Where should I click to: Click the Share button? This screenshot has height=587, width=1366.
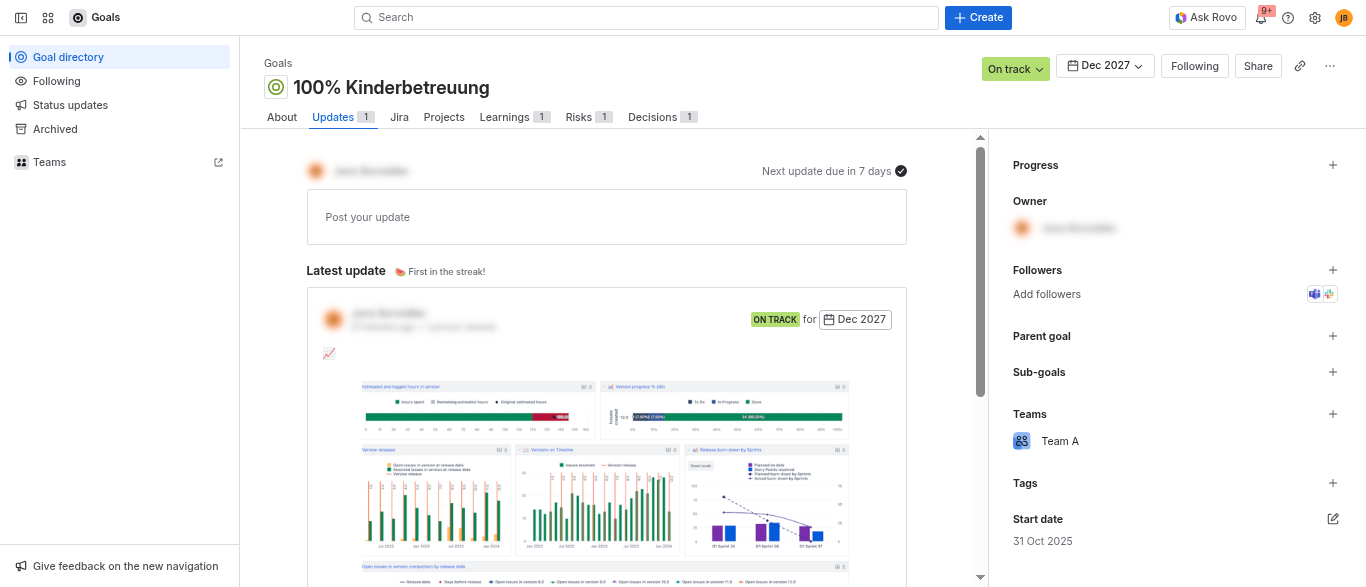point(1259,66)
